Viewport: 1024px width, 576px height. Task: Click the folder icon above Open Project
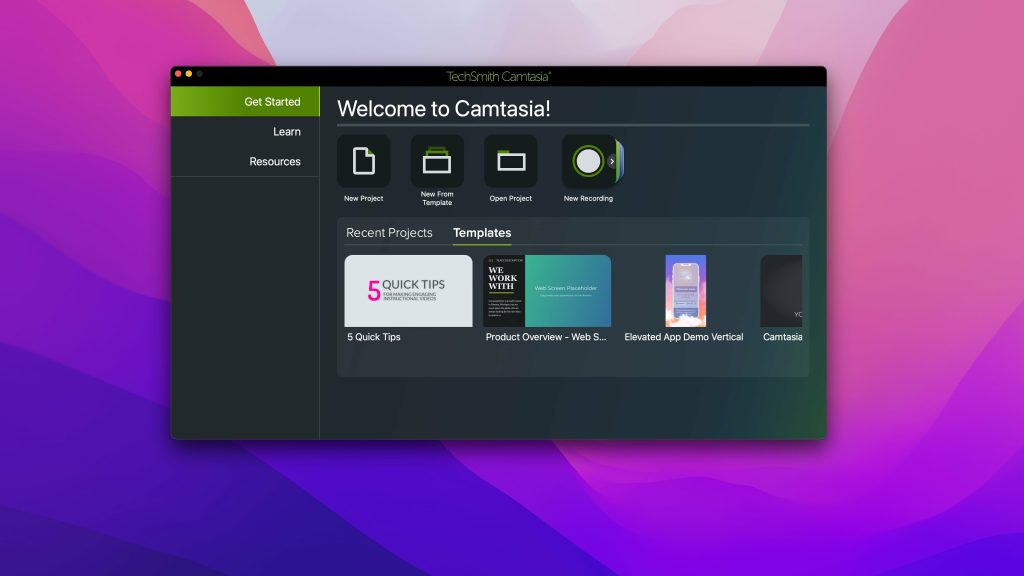pyautogui.click(x=510, y=160)
